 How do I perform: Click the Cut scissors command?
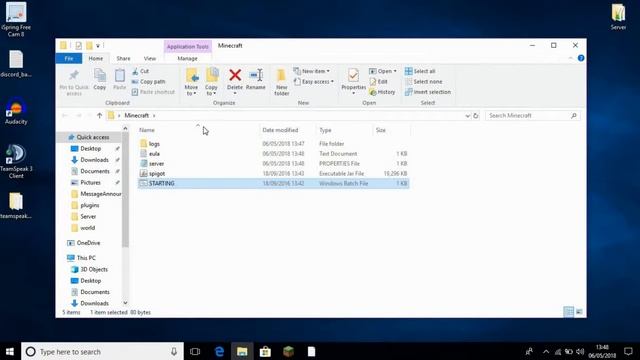pyautogui.click(x=140, y=71)
